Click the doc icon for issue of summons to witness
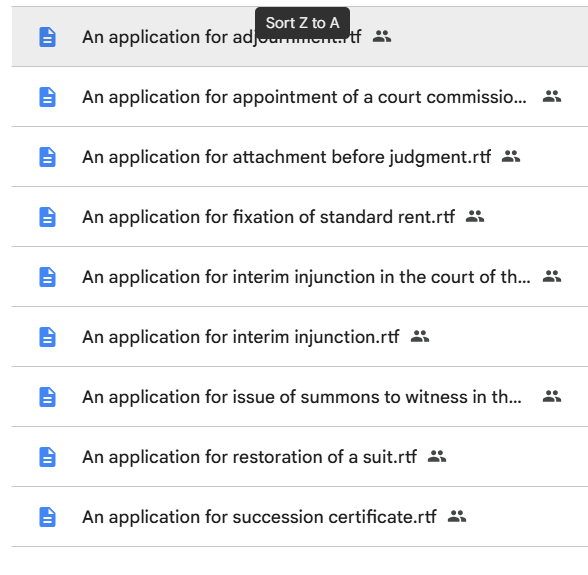Viewport: 588px width, 575px height. [48, 397]
